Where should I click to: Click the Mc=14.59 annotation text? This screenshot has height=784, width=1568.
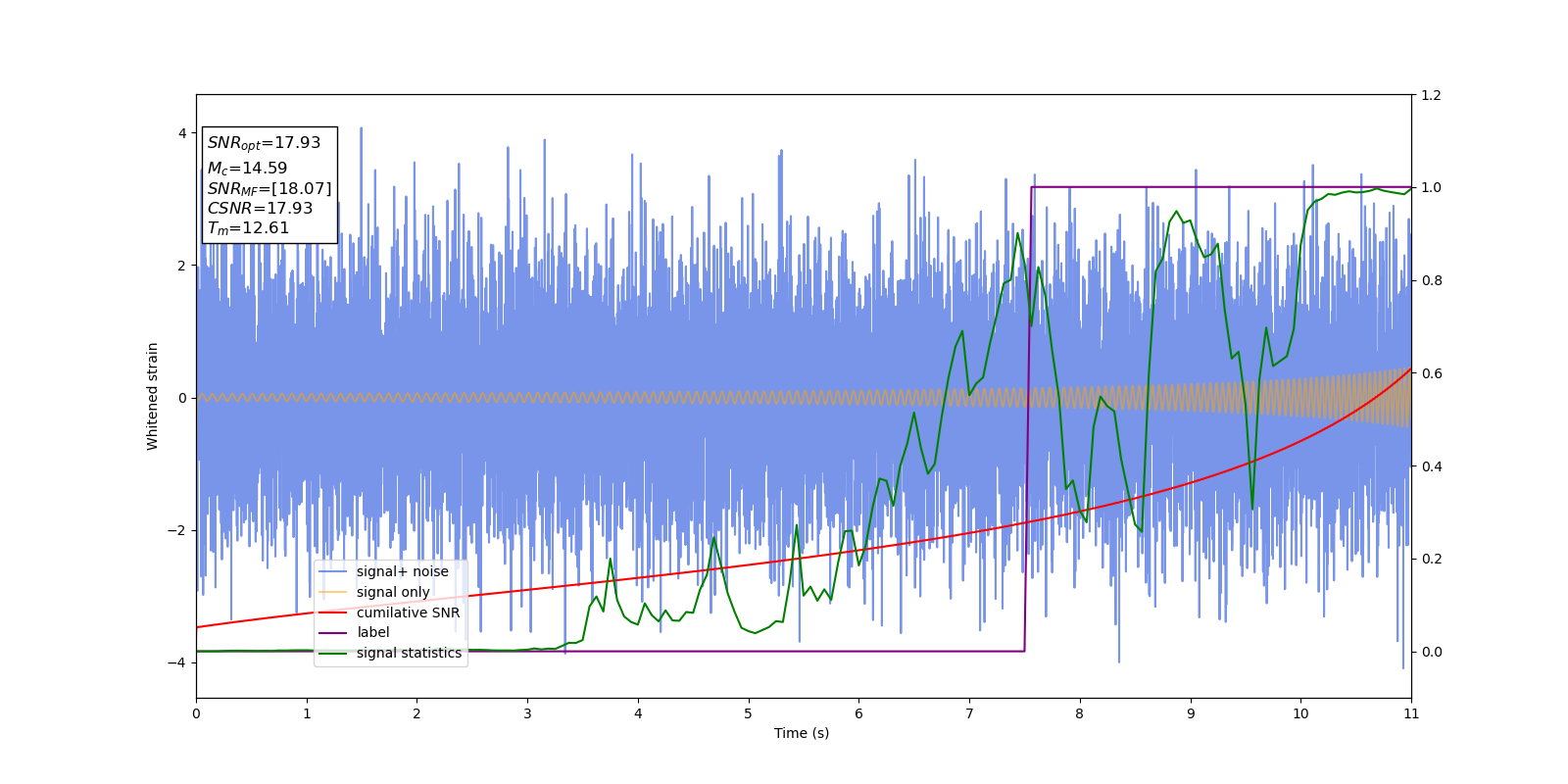[247, 169]
